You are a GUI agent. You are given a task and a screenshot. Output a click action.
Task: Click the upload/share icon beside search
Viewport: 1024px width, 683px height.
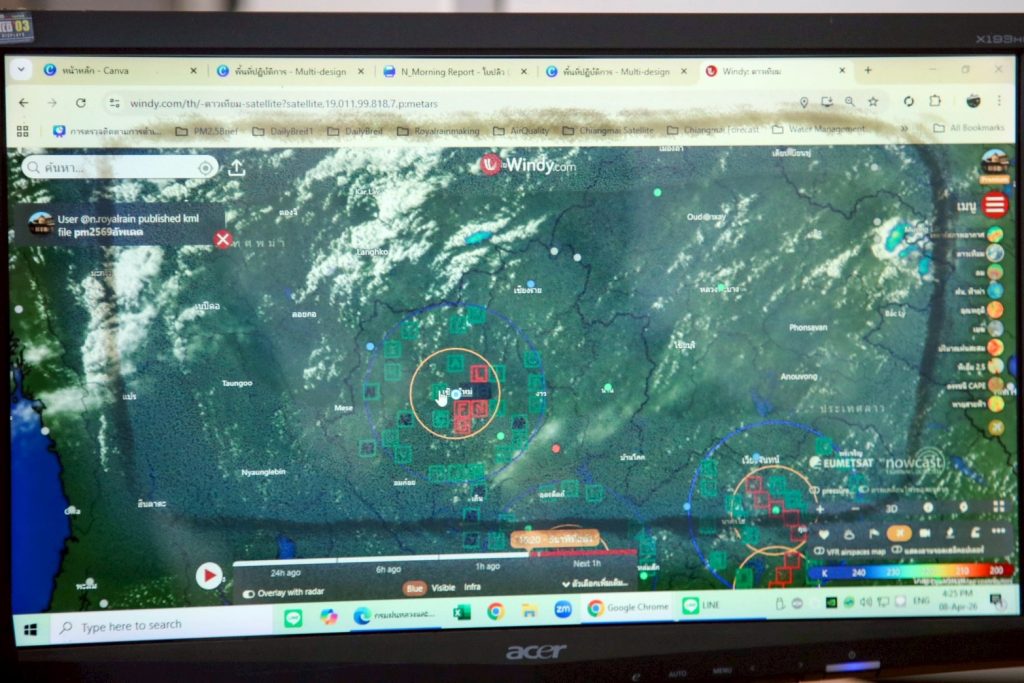click(236, 168)
